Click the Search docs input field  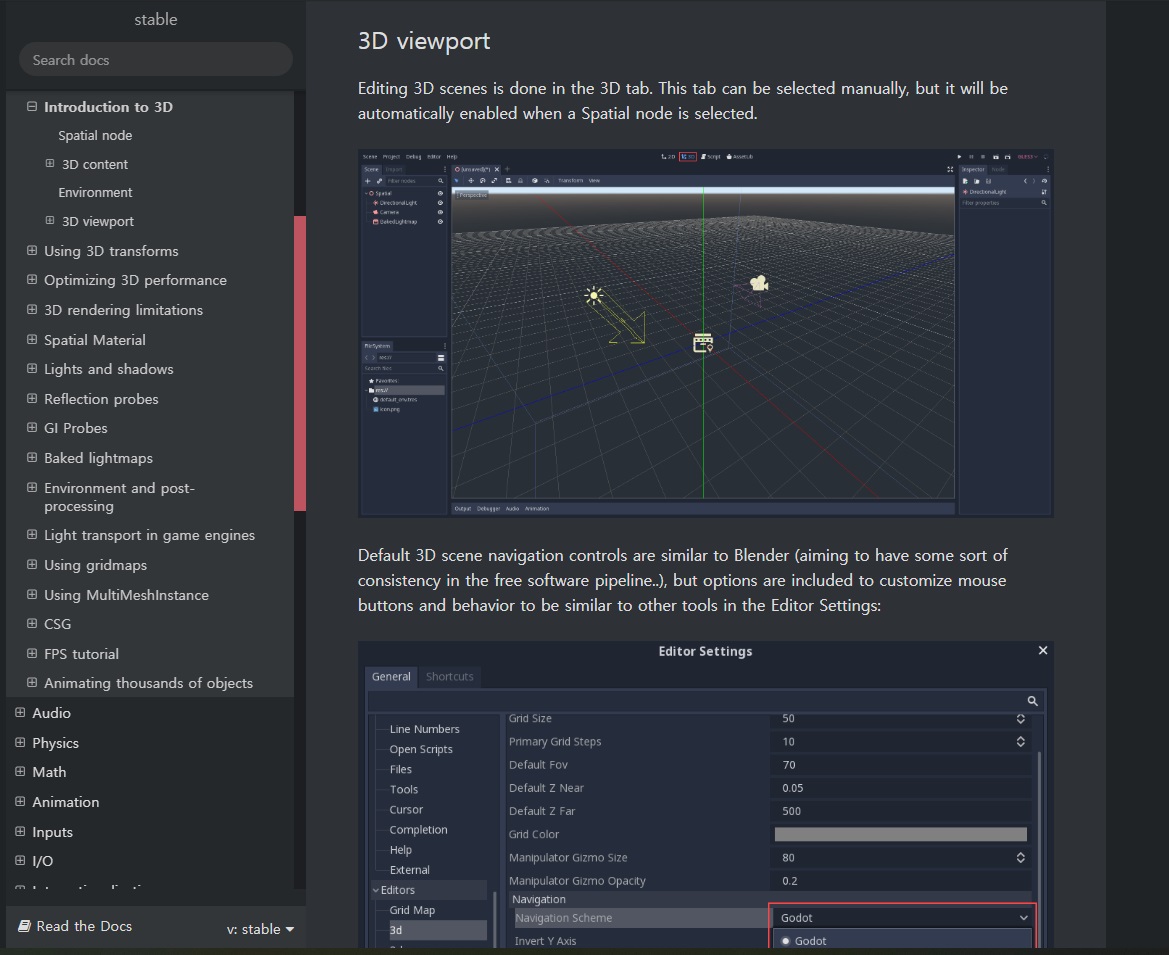point(155,60)
